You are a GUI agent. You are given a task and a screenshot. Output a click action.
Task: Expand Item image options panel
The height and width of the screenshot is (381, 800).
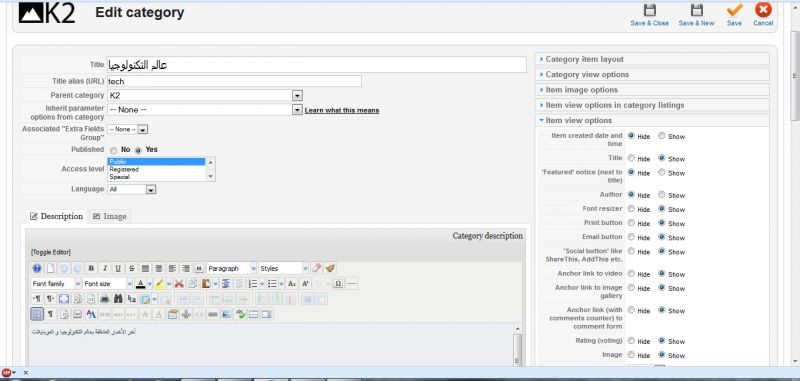(x=652, y=90)
